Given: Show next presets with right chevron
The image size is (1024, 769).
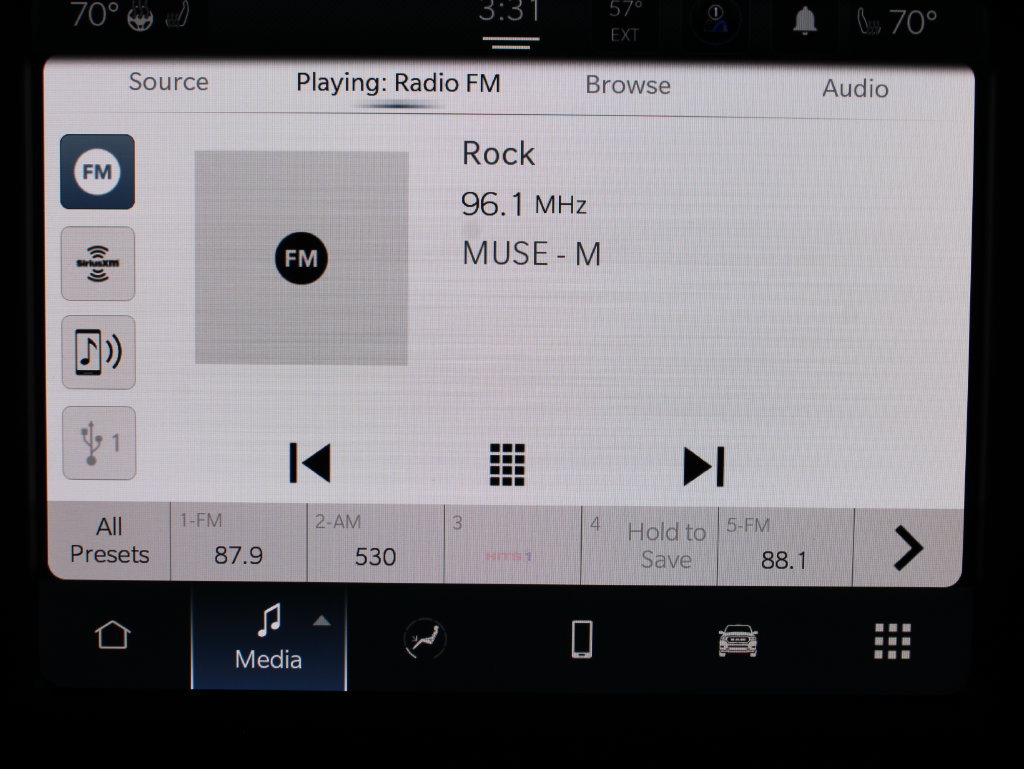Looking at the screenshot, I should click(x=908, y=548).
